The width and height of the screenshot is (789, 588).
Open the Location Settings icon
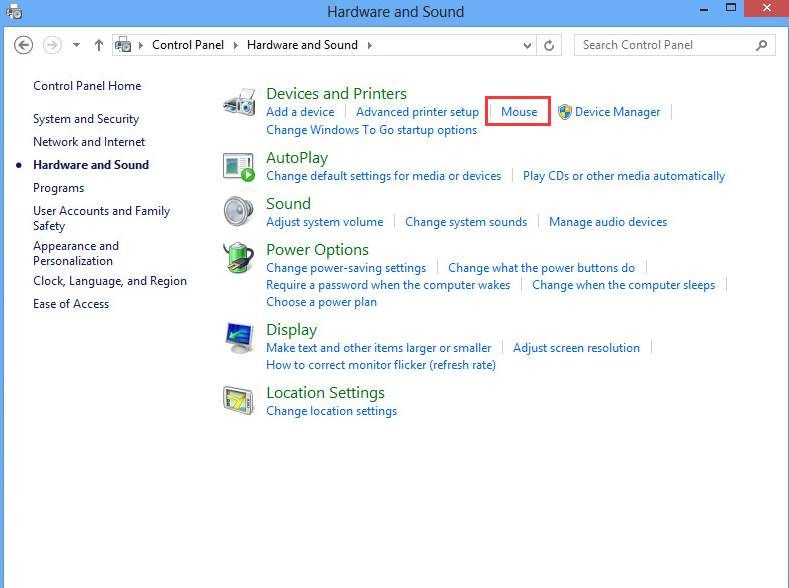(239, 400)
